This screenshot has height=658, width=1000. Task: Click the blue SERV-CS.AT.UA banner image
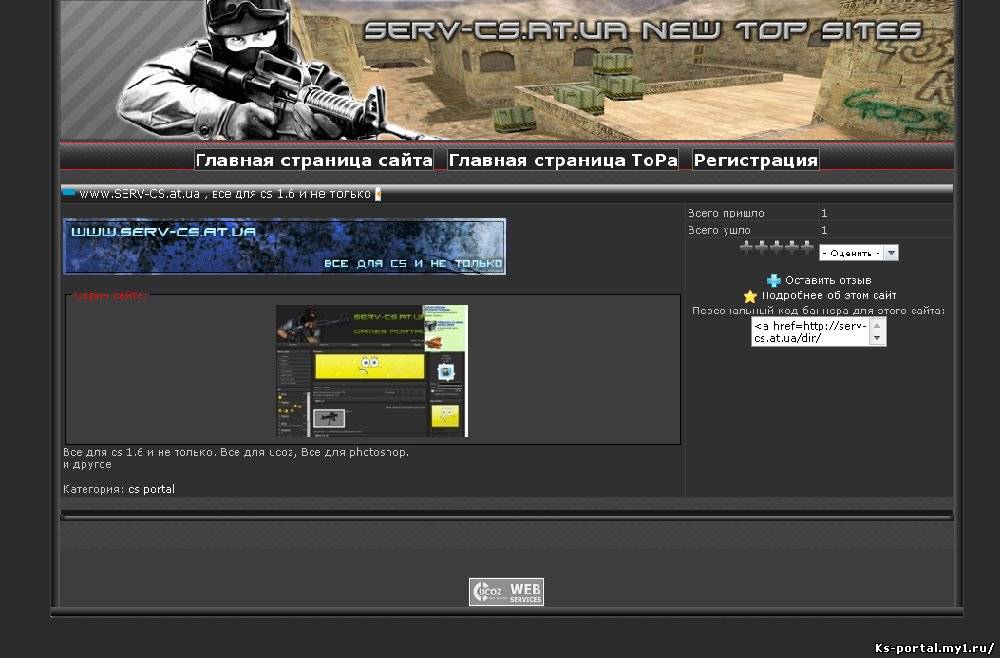click(x=284, y=246)
